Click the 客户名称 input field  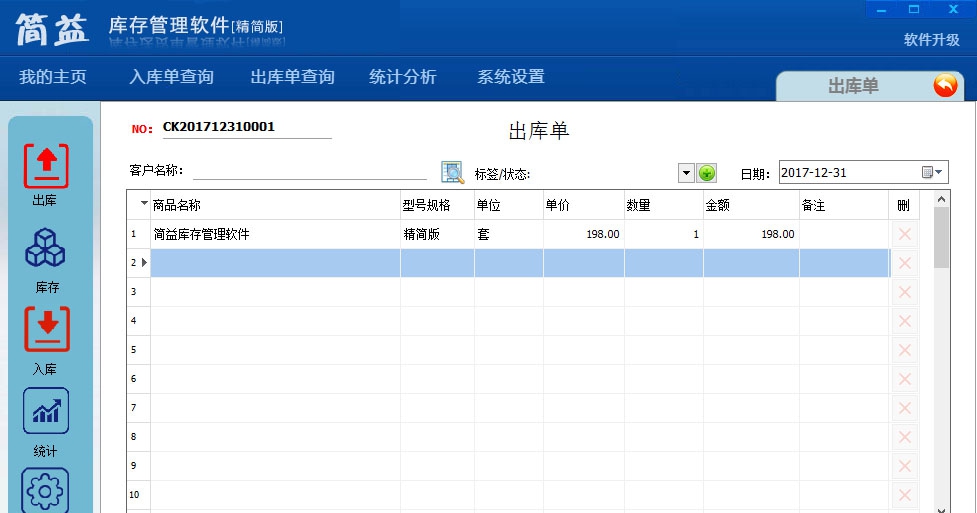point(310,170)
